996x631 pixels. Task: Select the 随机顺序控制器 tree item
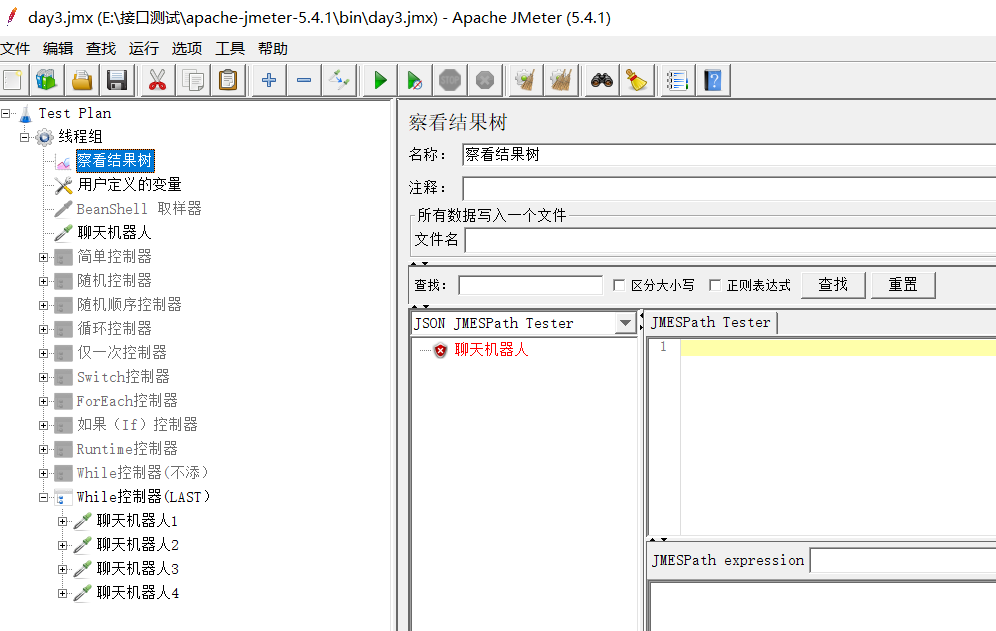click(130, 305)
